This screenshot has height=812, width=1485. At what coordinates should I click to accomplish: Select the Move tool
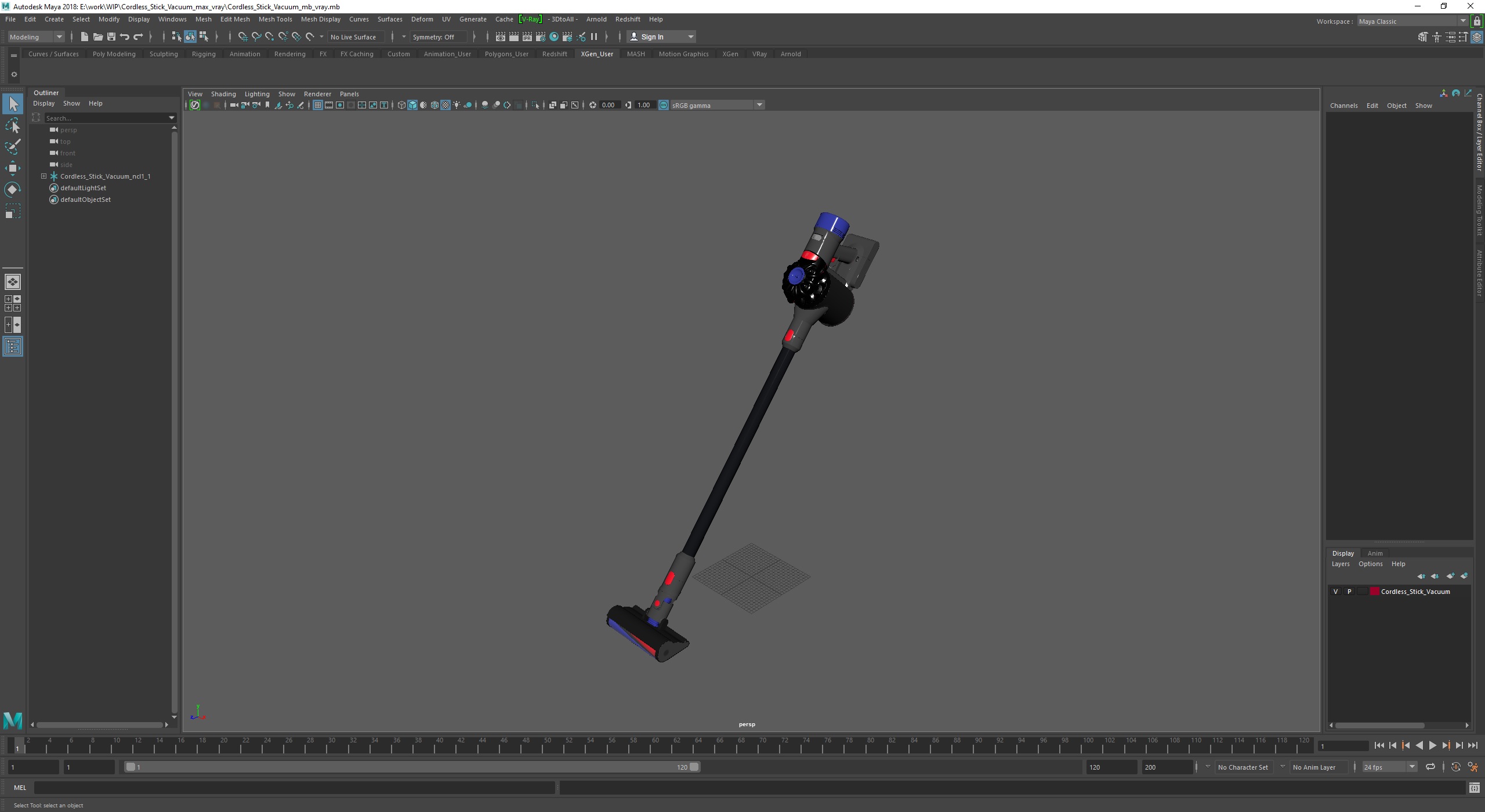(x=13, y=168)
